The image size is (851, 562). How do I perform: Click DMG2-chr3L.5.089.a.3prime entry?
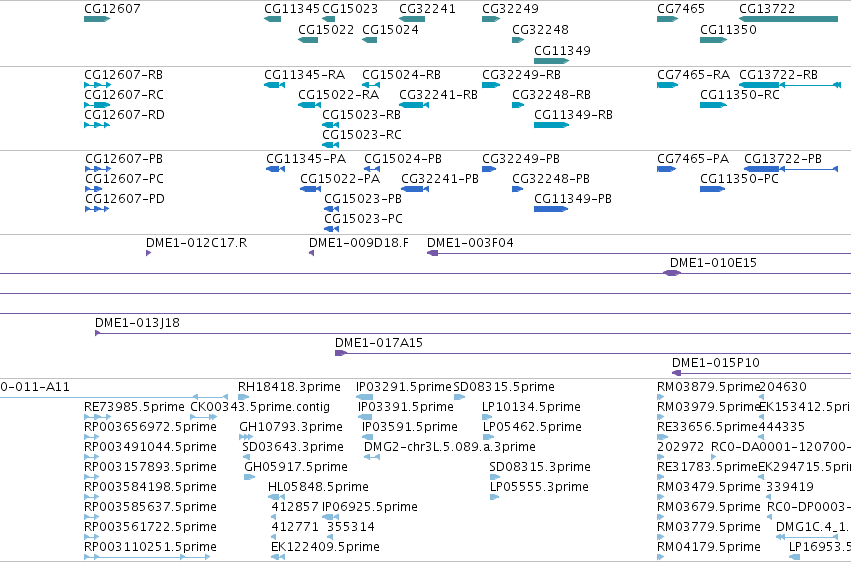[450, 447]
